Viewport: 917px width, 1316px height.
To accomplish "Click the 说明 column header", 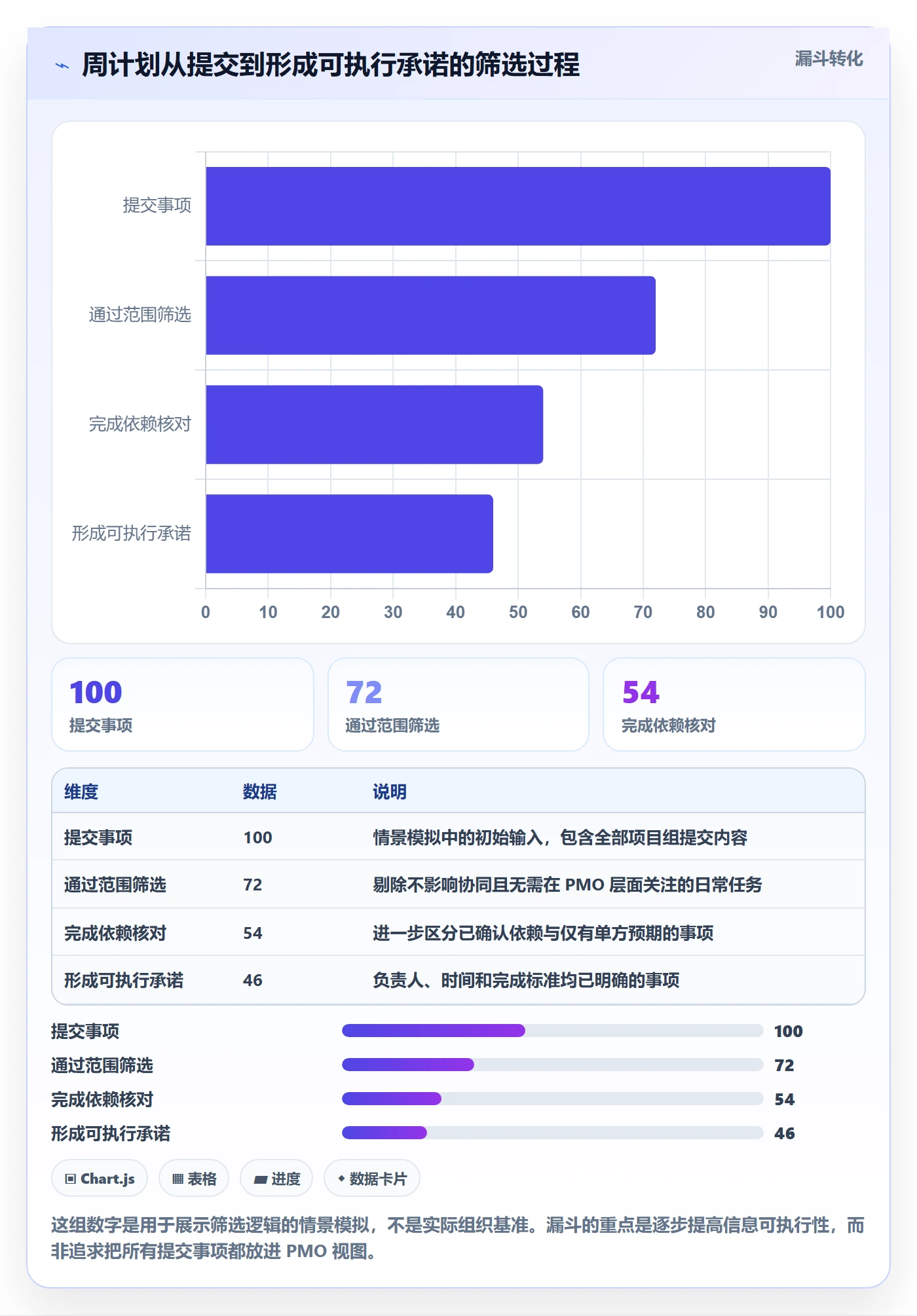I will coord(390,792).
